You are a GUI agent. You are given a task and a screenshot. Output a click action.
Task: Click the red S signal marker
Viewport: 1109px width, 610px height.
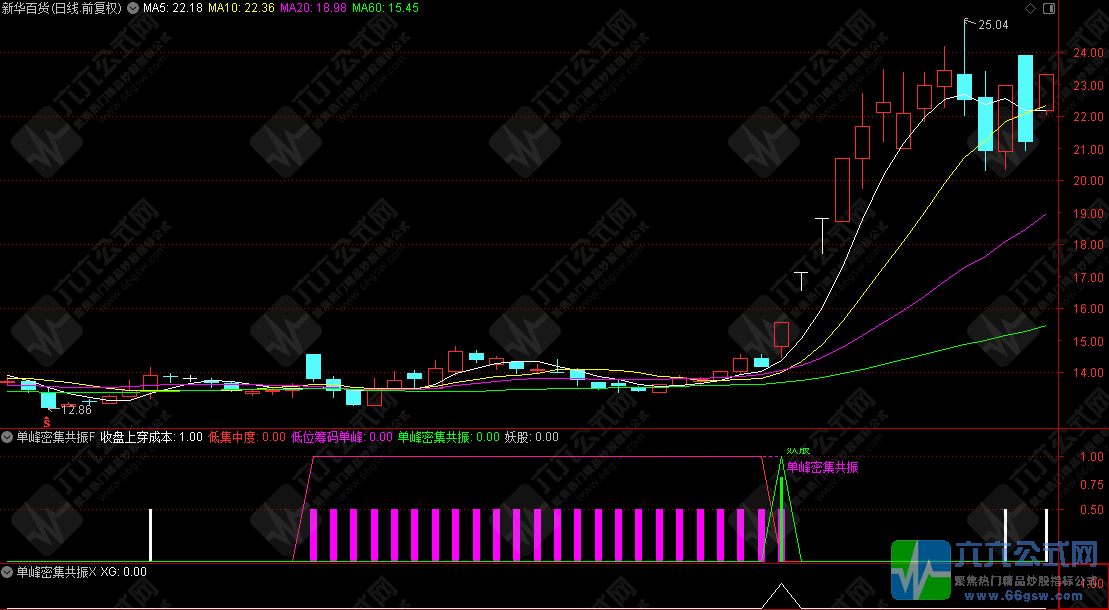pyautogui.click(x=47, y=422)
